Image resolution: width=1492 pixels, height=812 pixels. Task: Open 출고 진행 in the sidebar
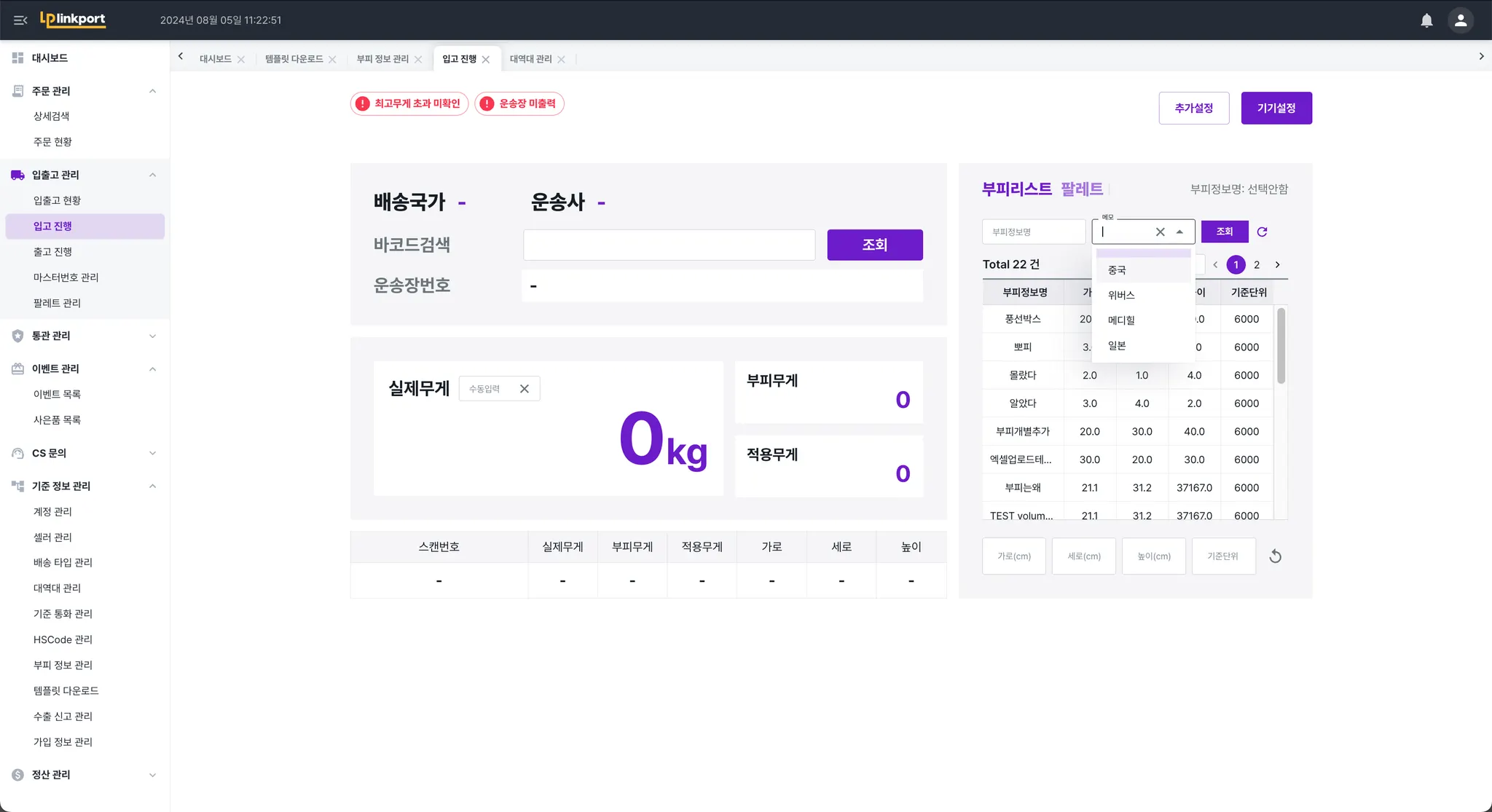pyautogui.click(x=52, y=252)
